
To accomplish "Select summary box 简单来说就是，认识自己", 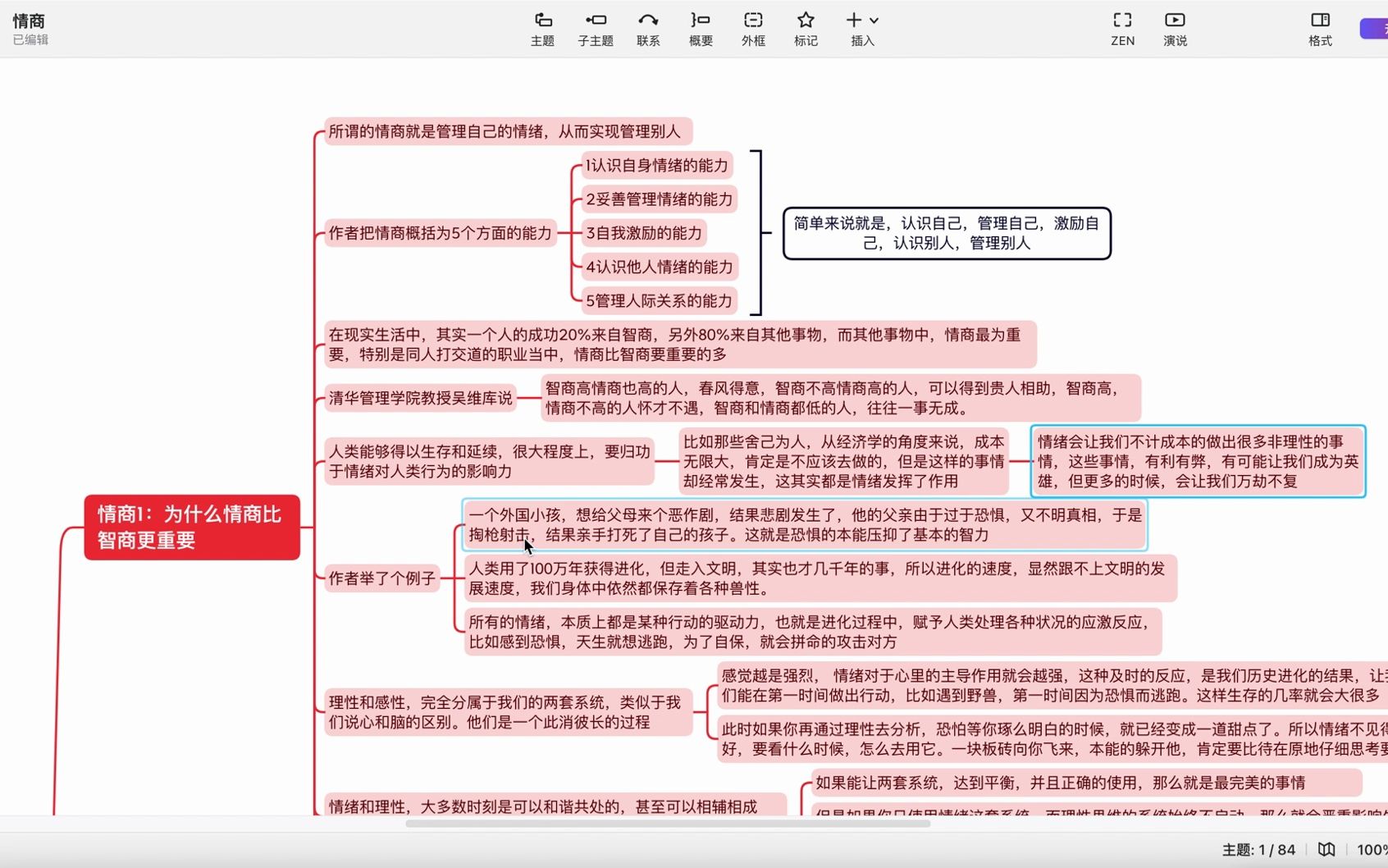I will pos(947,234).
